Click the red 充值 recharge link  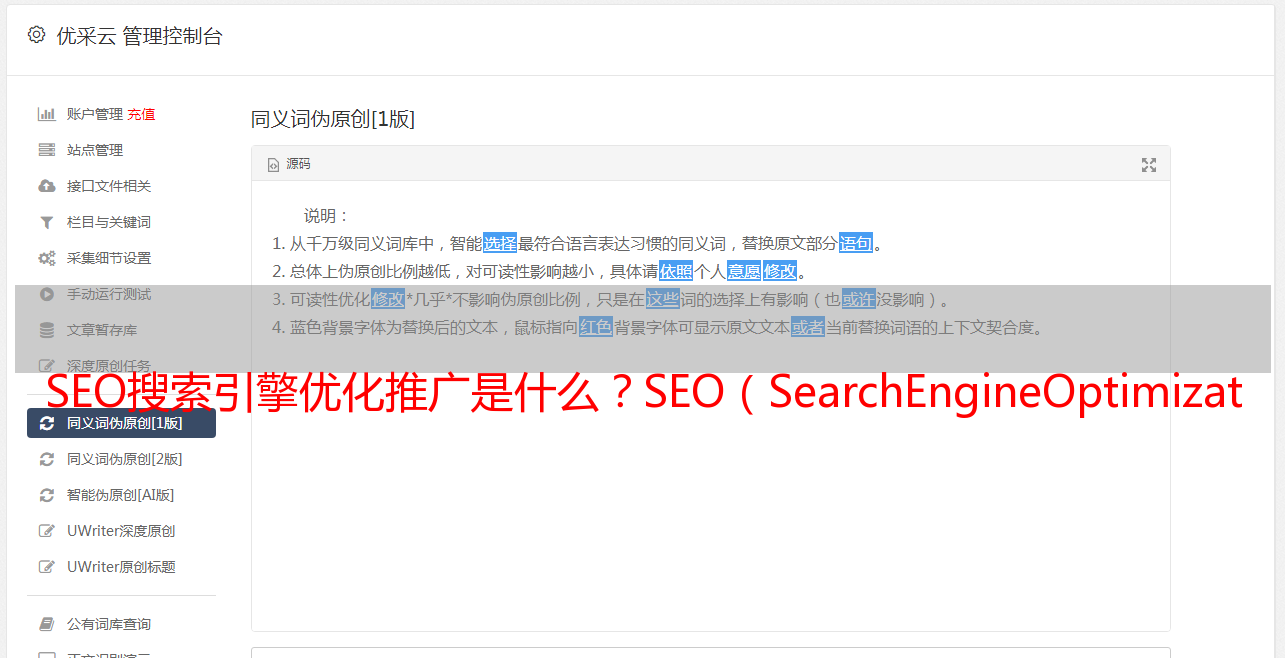141,114
